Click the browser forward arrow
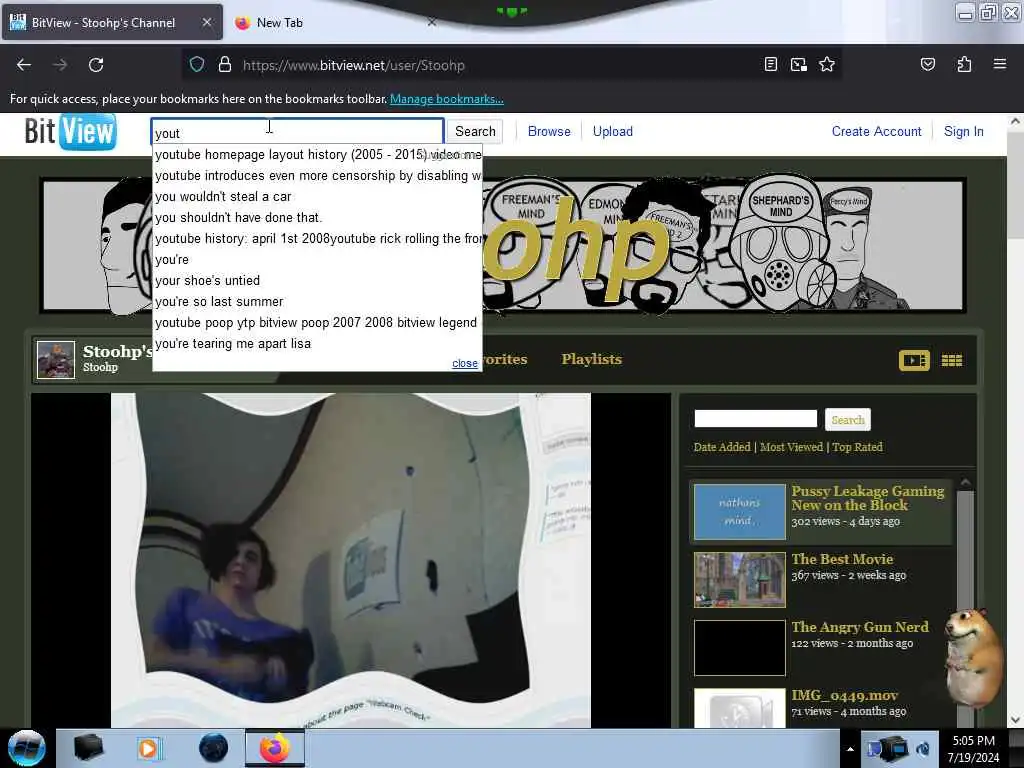This screenshot has width=1024, height=768. pos(60,65)
